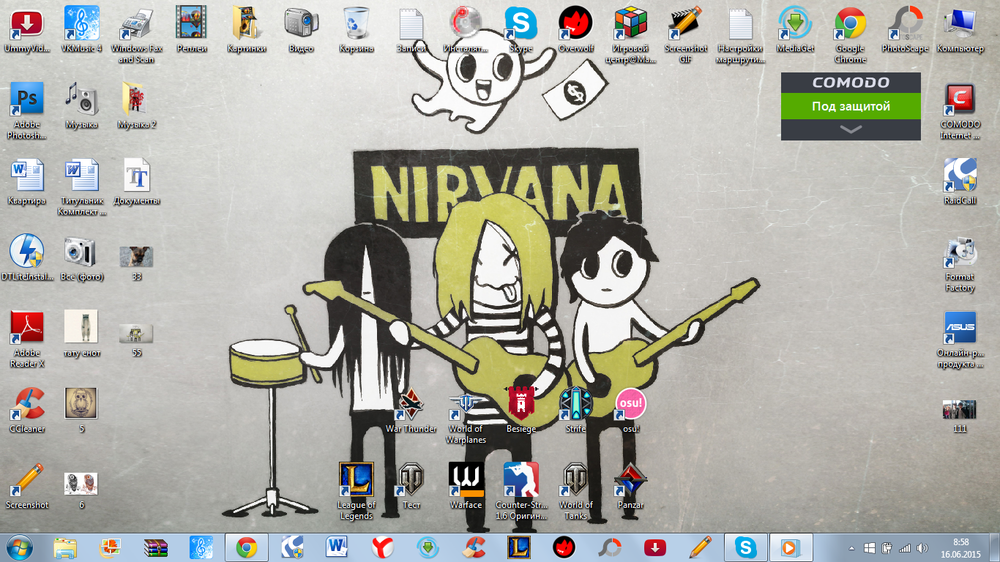Launch Overwolf from the desktop
Screen dimensions: 1000x562
[575, 29]
